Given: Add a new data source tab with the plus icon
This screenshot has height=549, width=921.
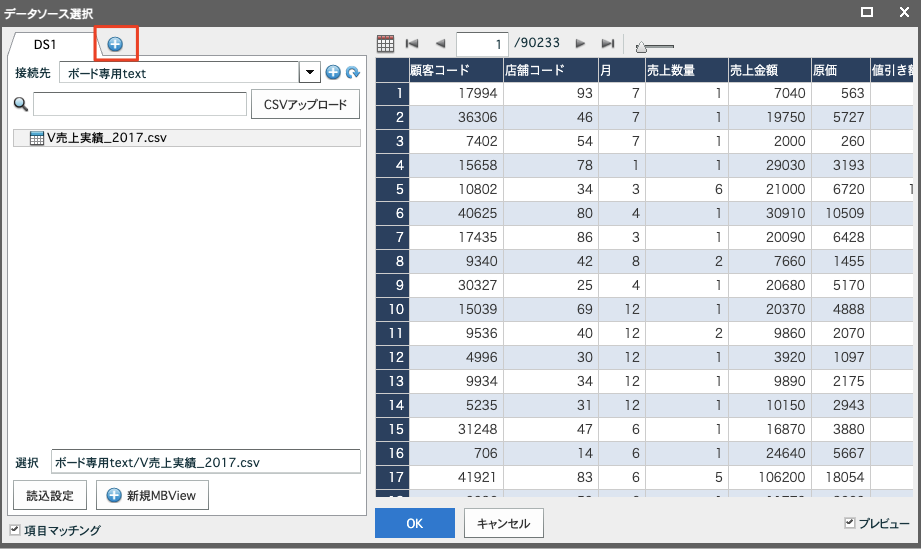Looking at the screenshot, I should tap(115, 43).
